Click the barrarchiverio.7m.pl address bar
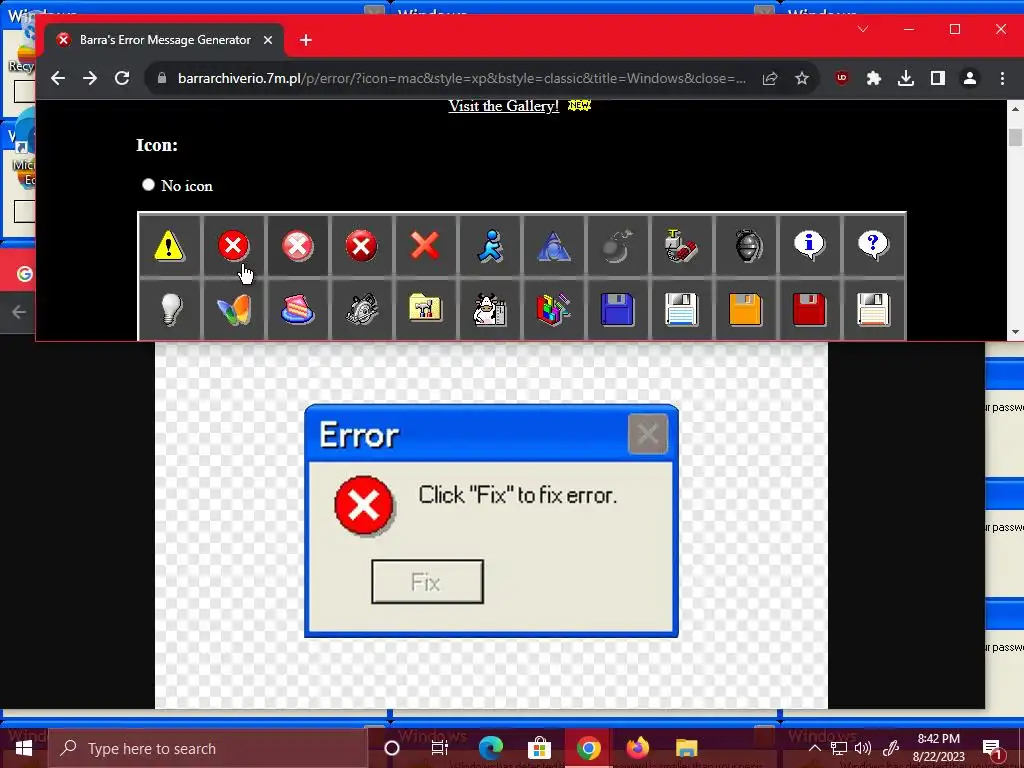 tap(461, 78)
